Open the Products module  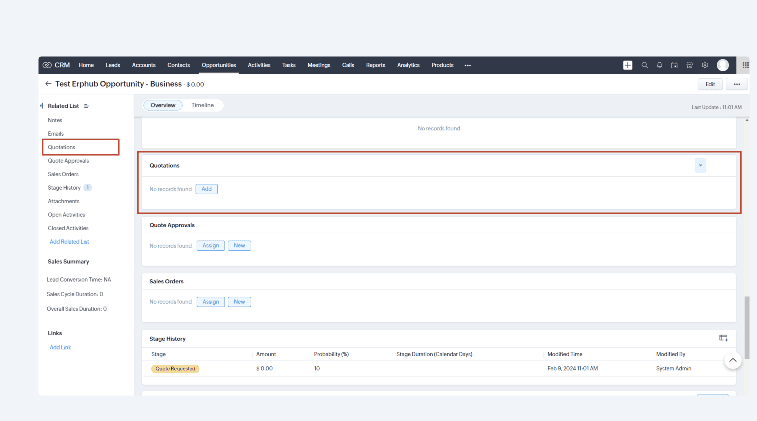point(442,65)
